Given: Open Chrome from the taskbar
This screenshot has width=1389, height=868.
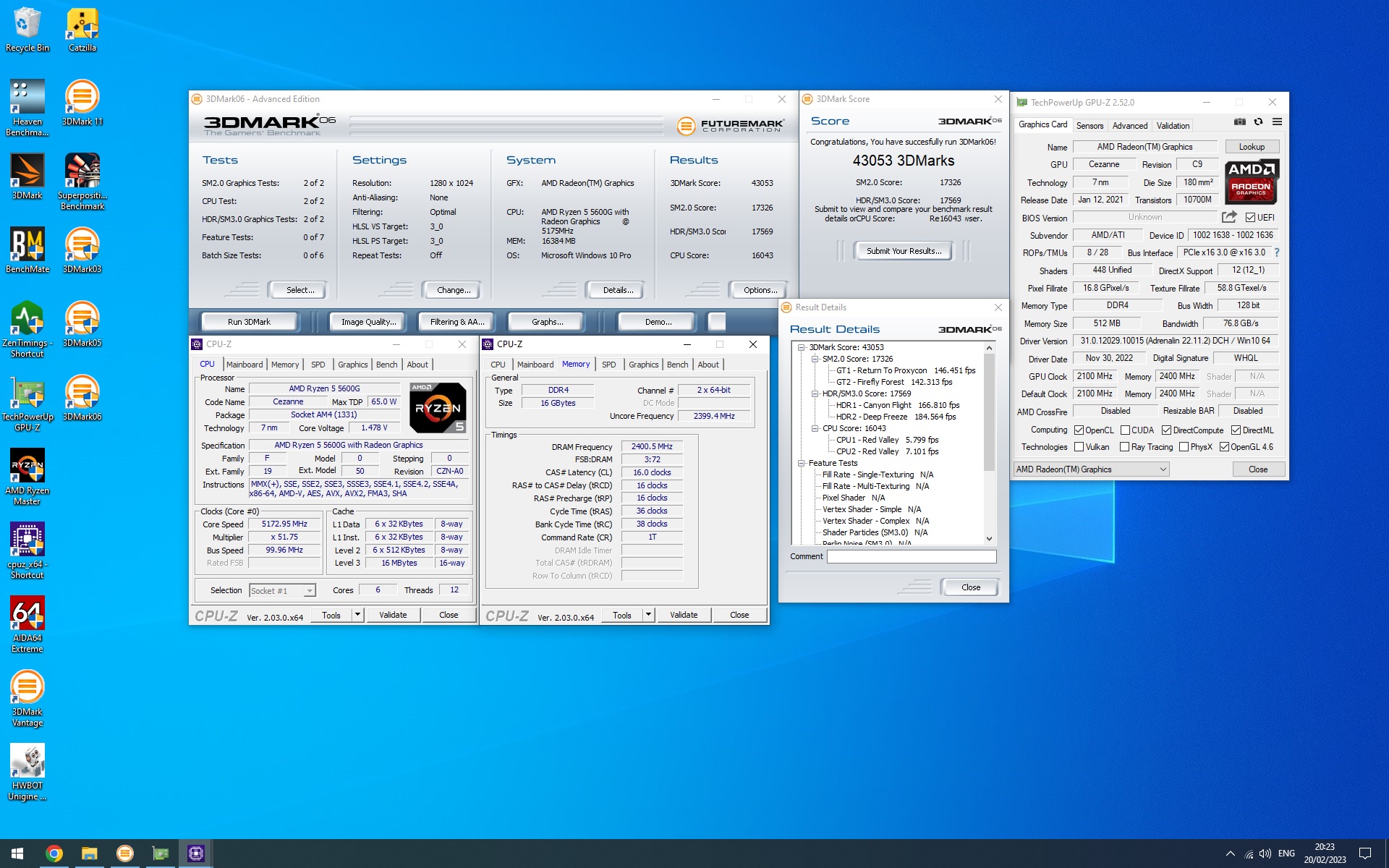Looking at the screenshot, I should (x=54, y=854).
